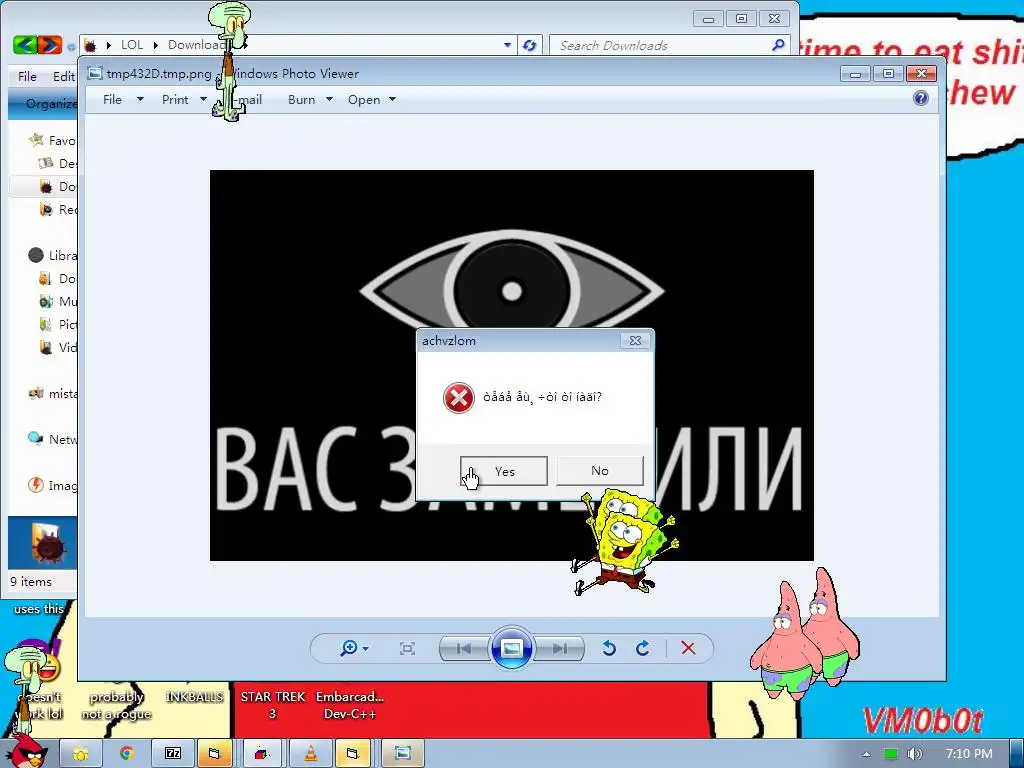Rotate image clockwise
This screenshot has height=768, width=1024.
tap(643, 648)
